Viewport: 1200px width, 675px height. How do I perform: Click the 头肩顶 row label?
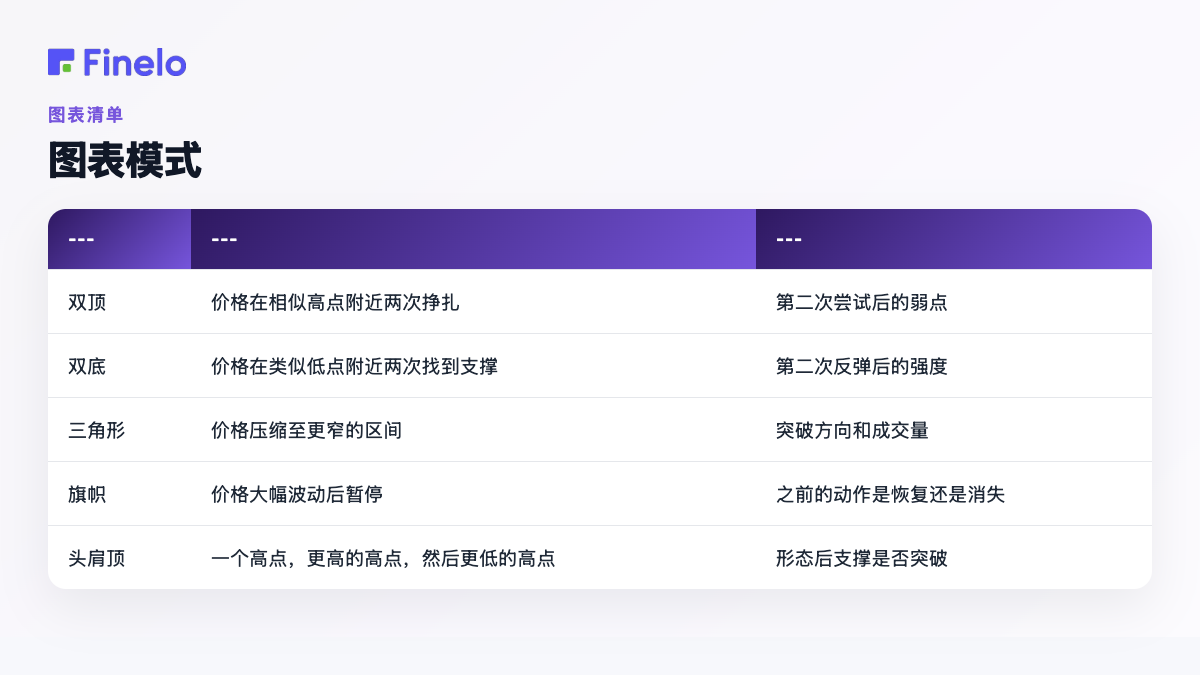(97, 558)
